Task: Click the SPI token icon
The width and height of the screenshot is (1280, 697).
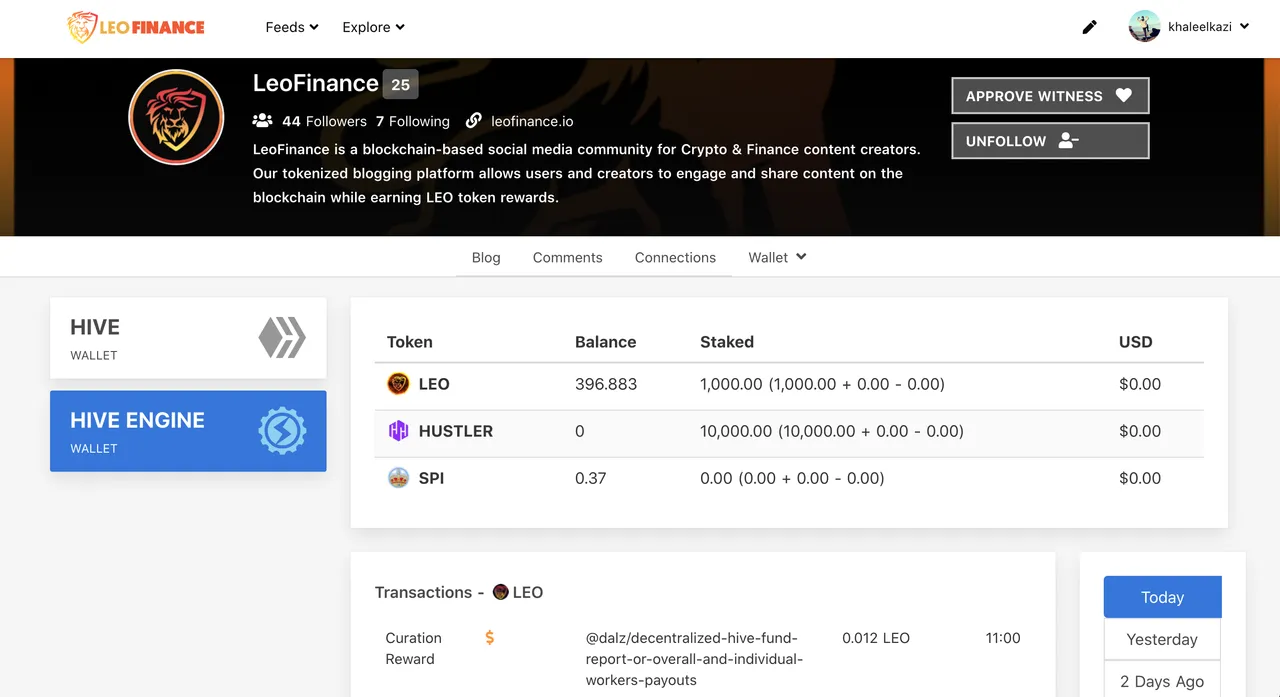Action: coord(398,478)
